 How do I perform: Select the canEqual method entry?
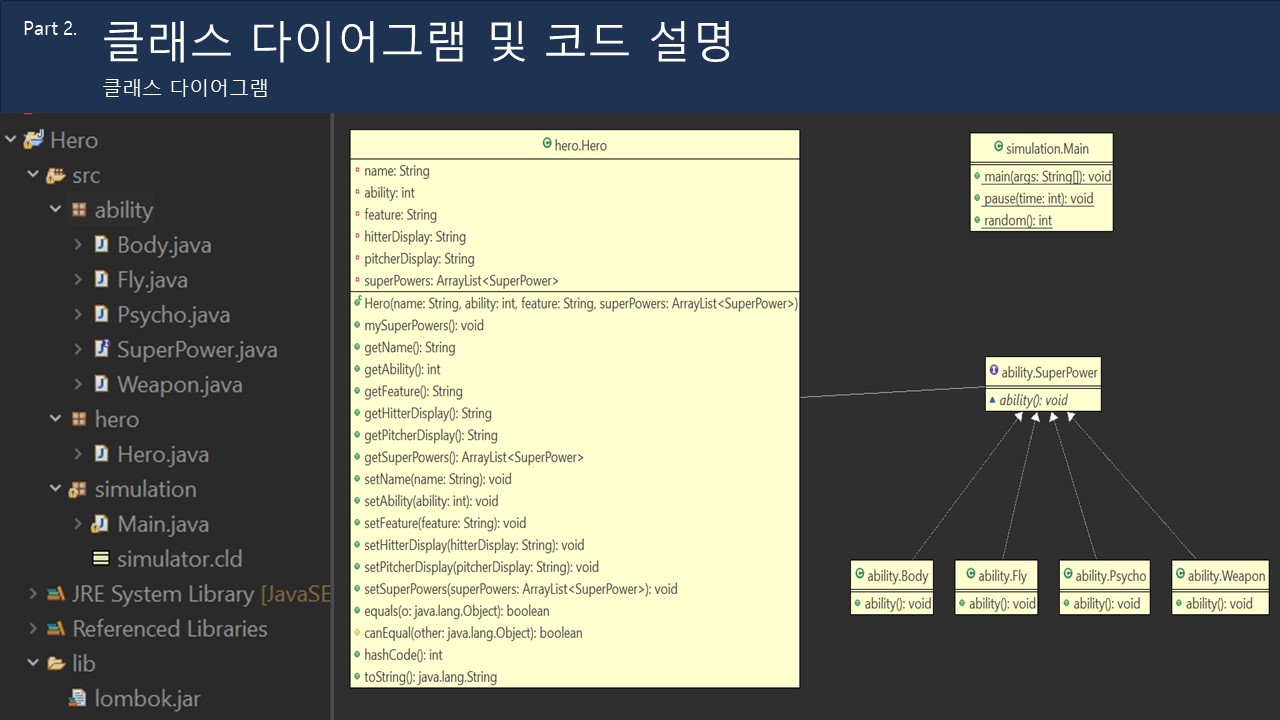click(473, 633)
